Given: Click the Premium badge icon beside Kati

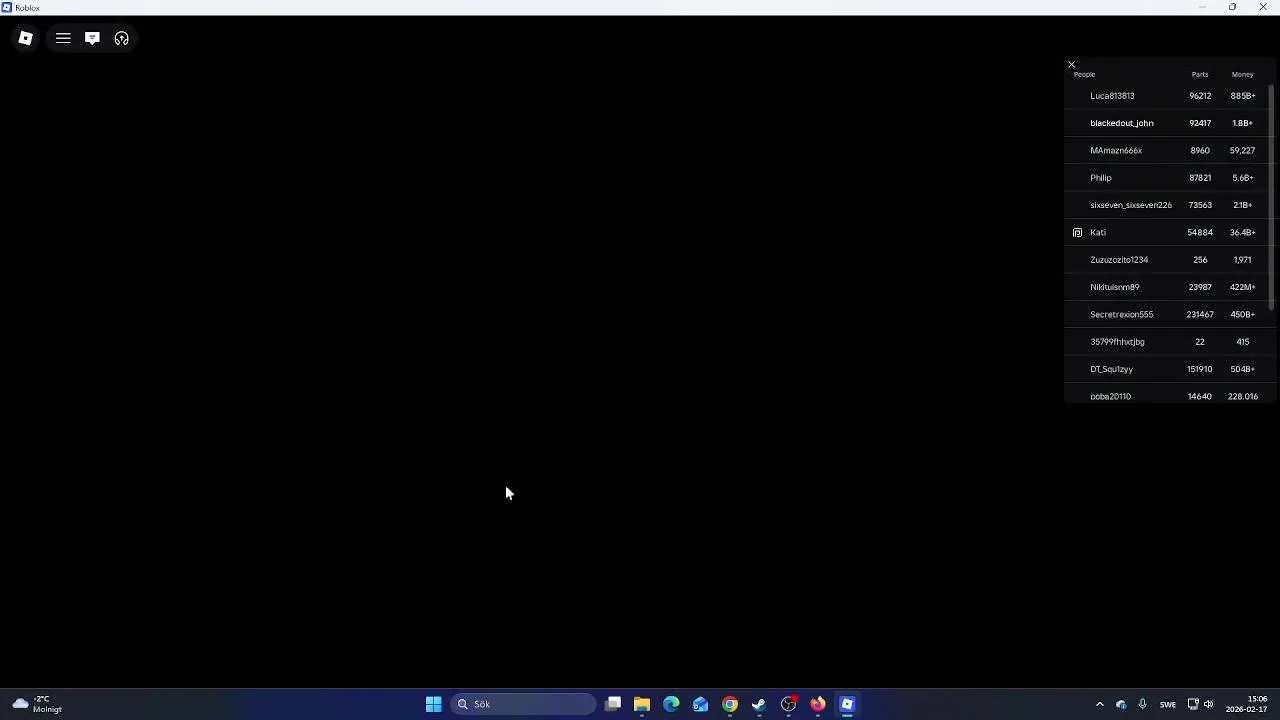Looking at the screenshot, I should tap(1077, 232).
